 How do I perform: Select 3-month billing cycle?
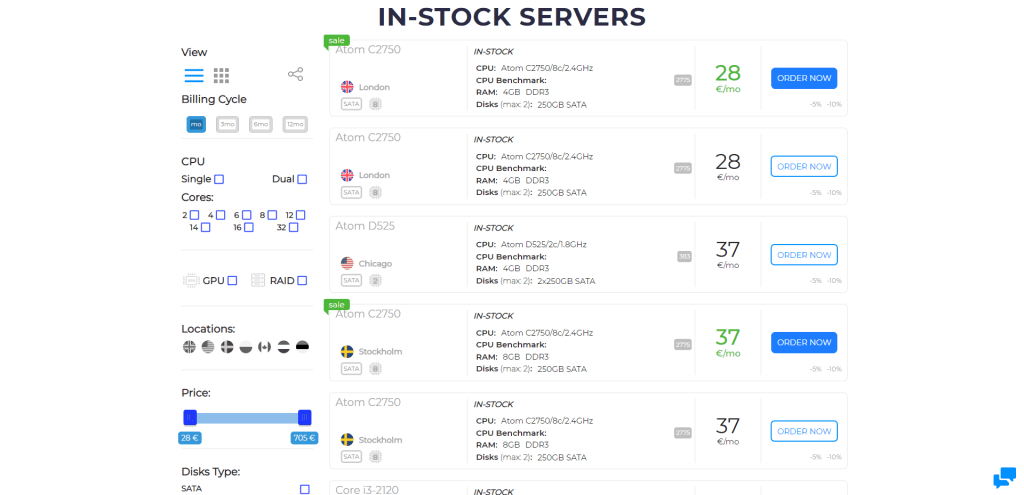pyautogui.click(x=227, y=124)
